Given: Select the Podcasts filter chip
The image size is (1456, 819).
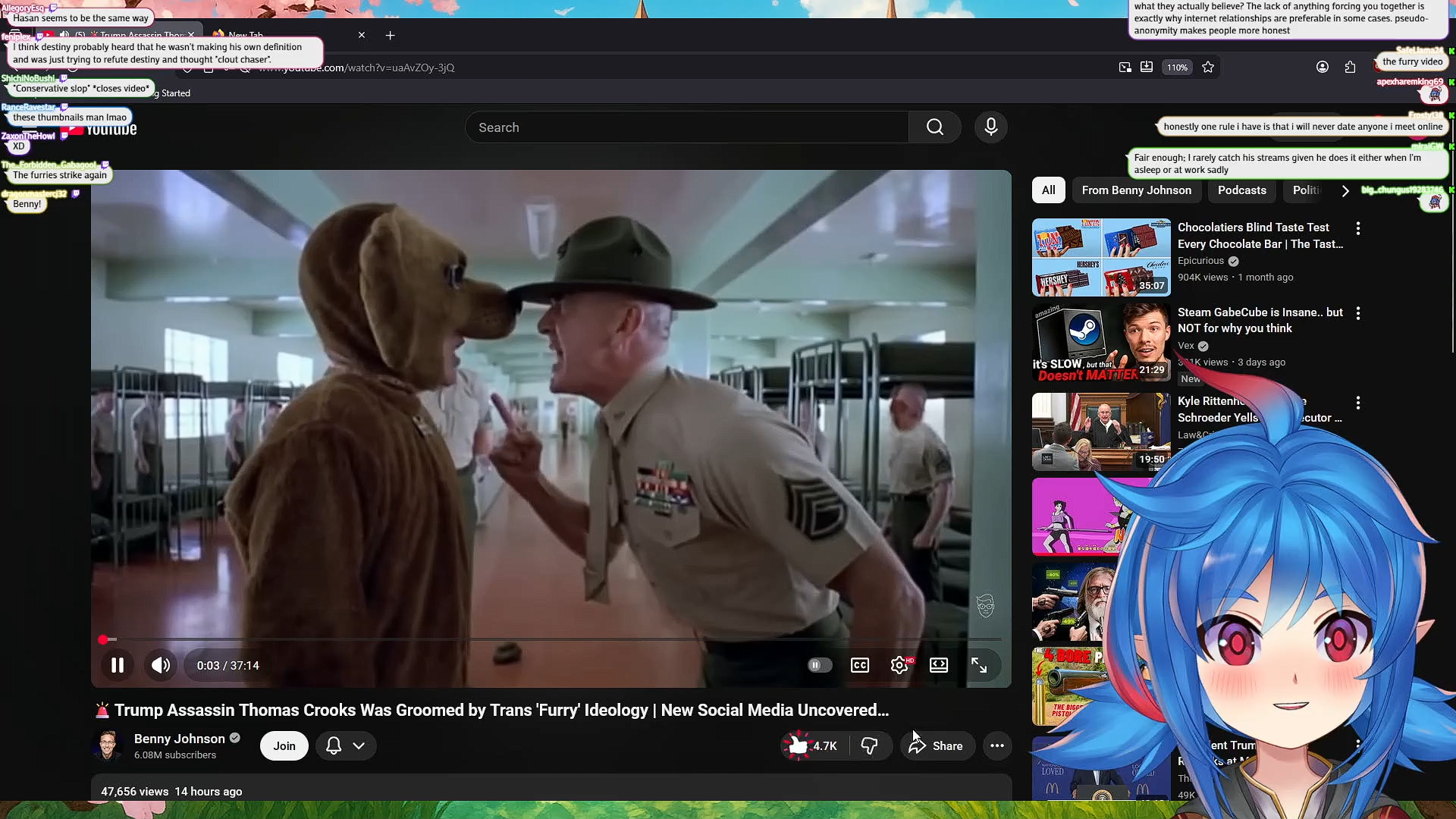Looking at the screenshot, I should pyautogui.click(x=1241, y=190).
